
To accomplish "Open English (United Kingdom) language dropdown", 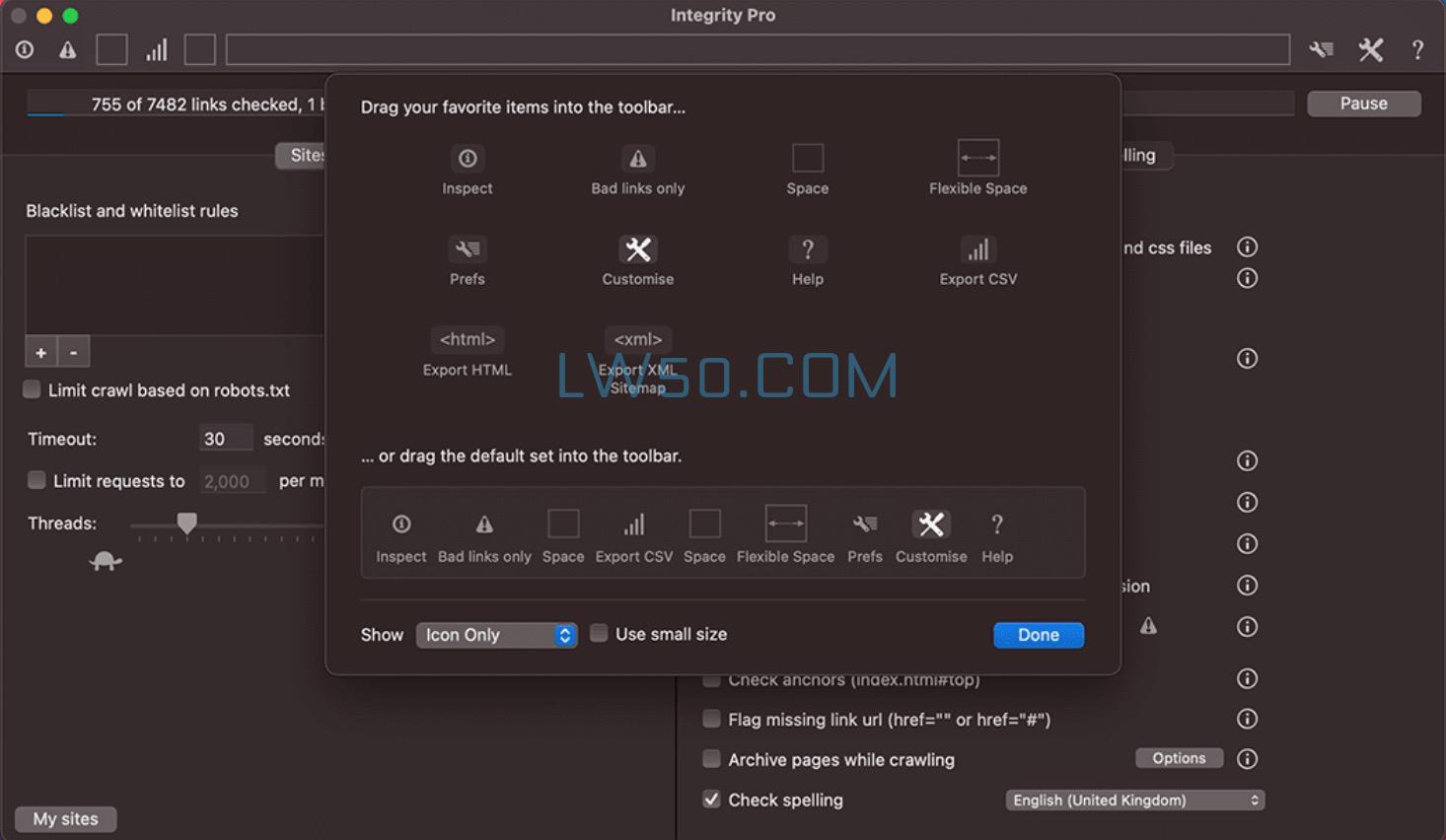I will (1135, 800).
